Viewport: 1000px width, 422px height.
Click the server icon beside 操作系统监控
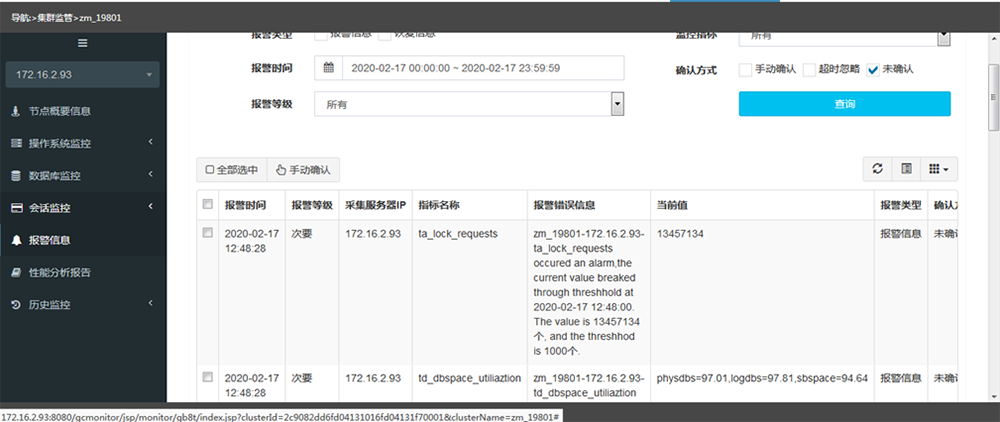point(16,143)
